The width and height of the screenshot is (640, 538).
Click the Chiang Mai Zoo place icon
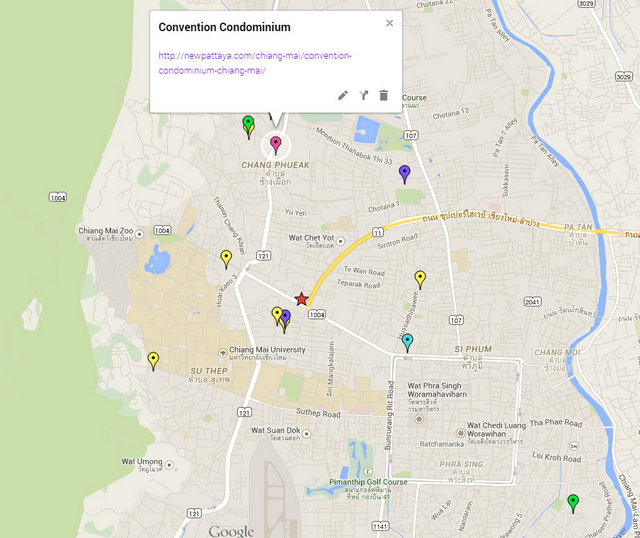pyautogui.click(x=140, y=234)
